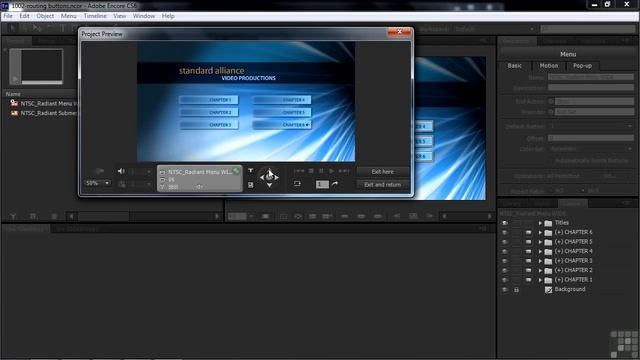Click the Title remote button icon in preview
Screen dimensions: 640x360
pyautogui.click(x=251, y=171)
